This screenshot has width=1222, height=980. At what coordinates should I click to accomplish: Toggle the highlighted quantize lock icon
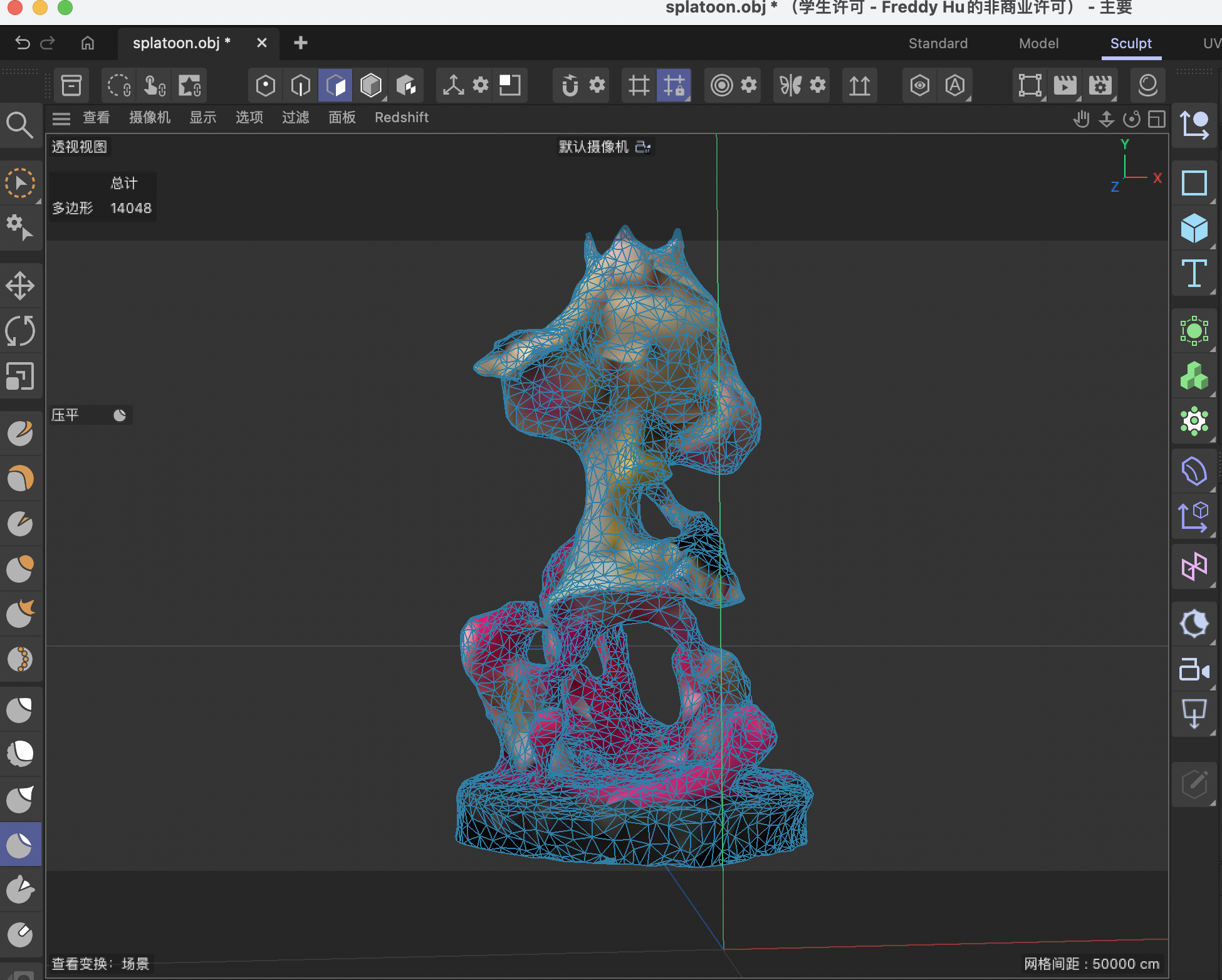674,85
